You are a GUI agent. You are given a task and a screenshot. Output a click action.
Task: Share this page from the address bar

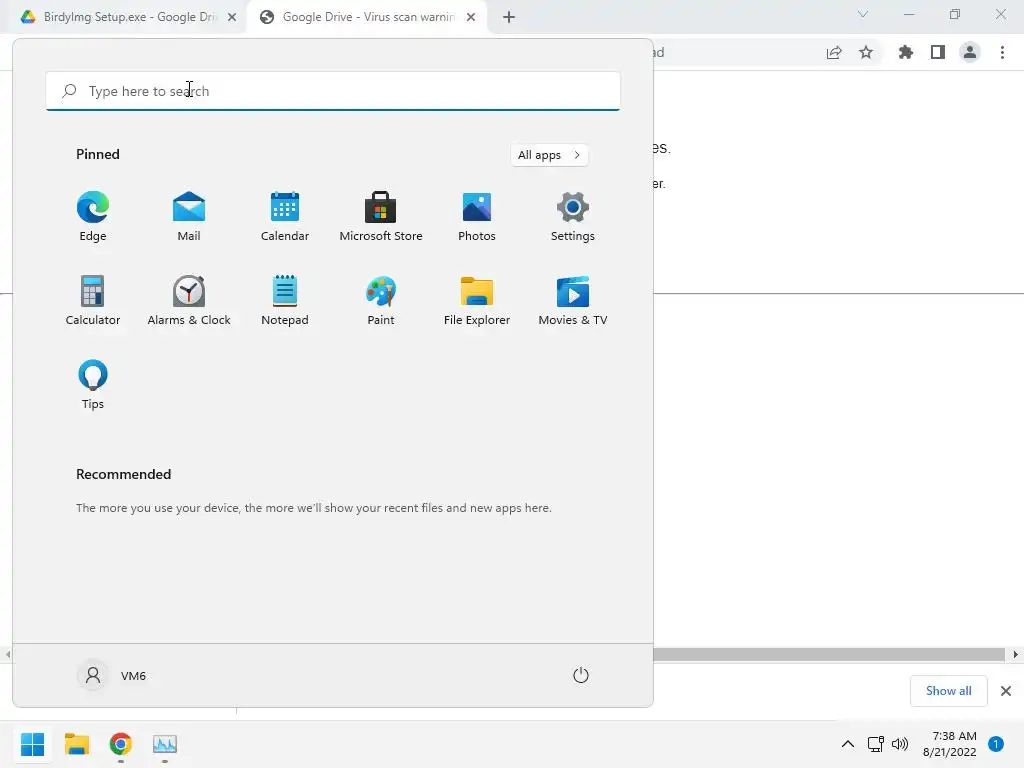click(834, 52)
